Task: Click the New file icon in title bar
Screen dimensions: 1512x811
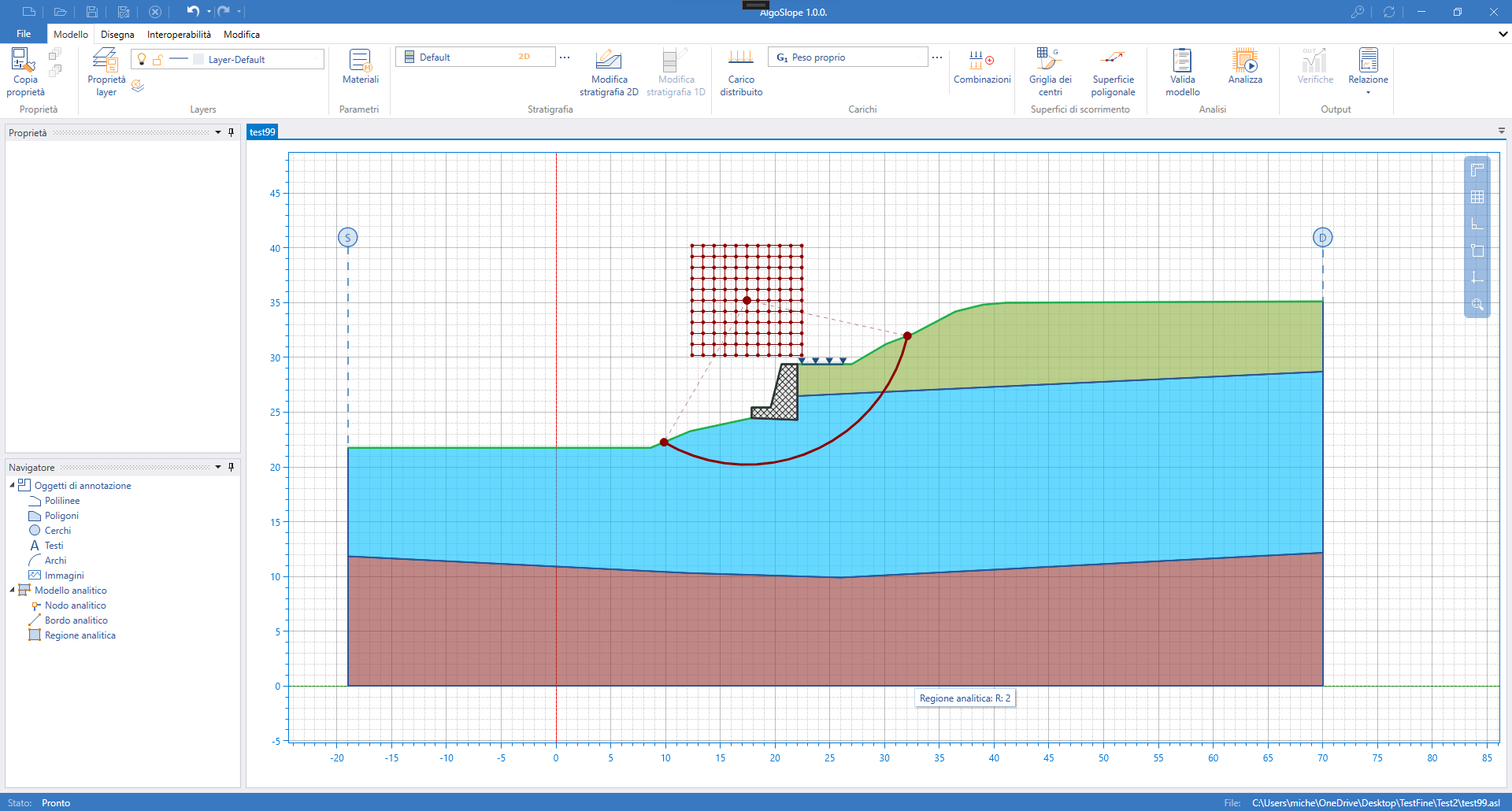Action: coord(29,12)
